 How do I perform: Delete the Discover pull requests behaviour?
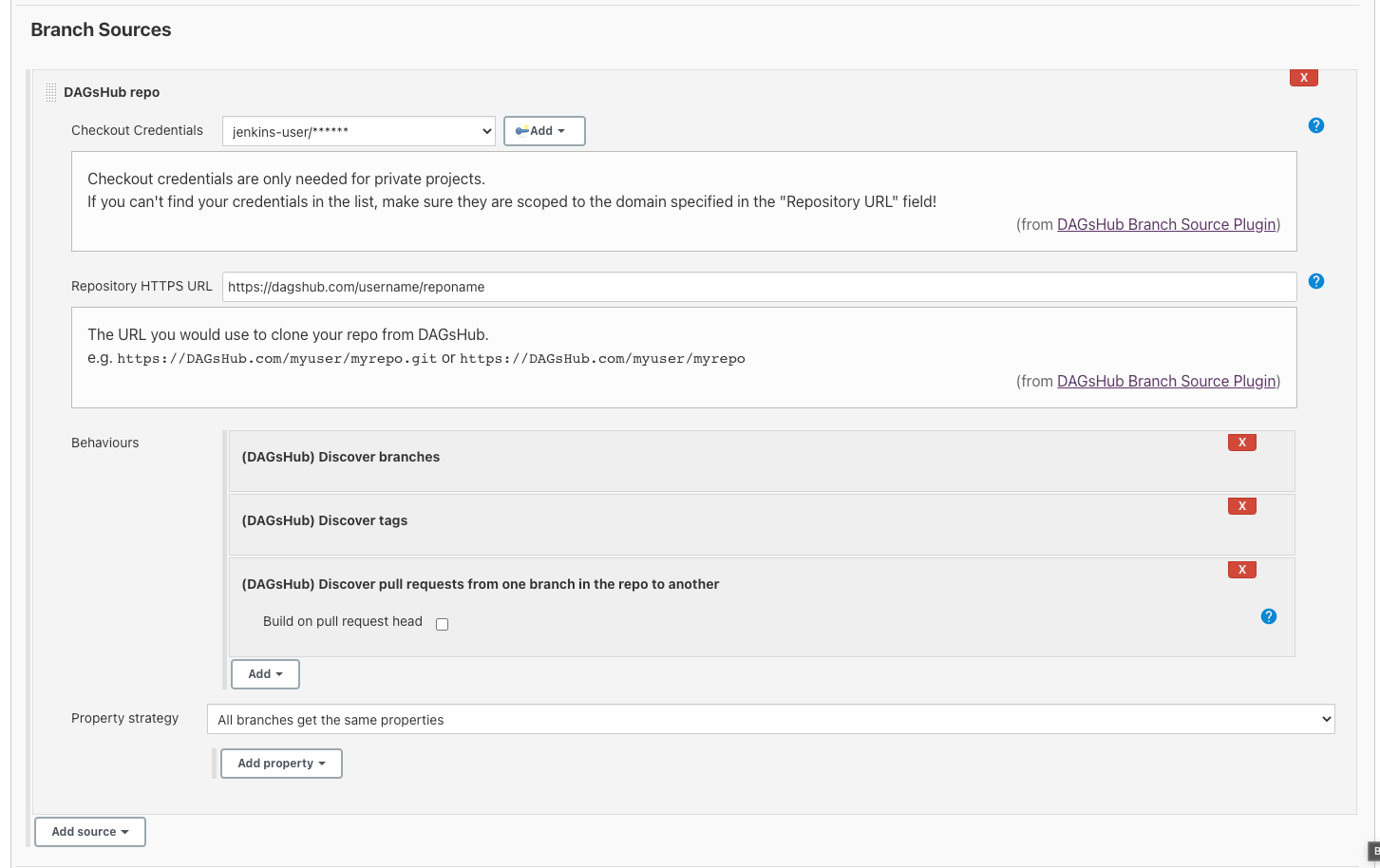click(1241, 569)
